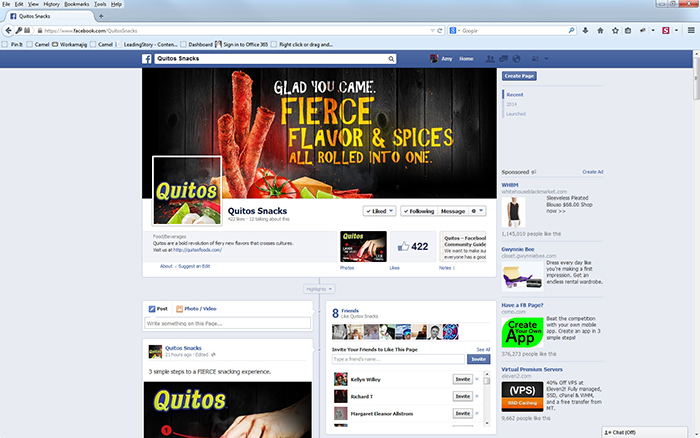Open Facebook privacy shortcuts lock icon
This screenshot has height=438, width=700.
[x=534, y=58]
